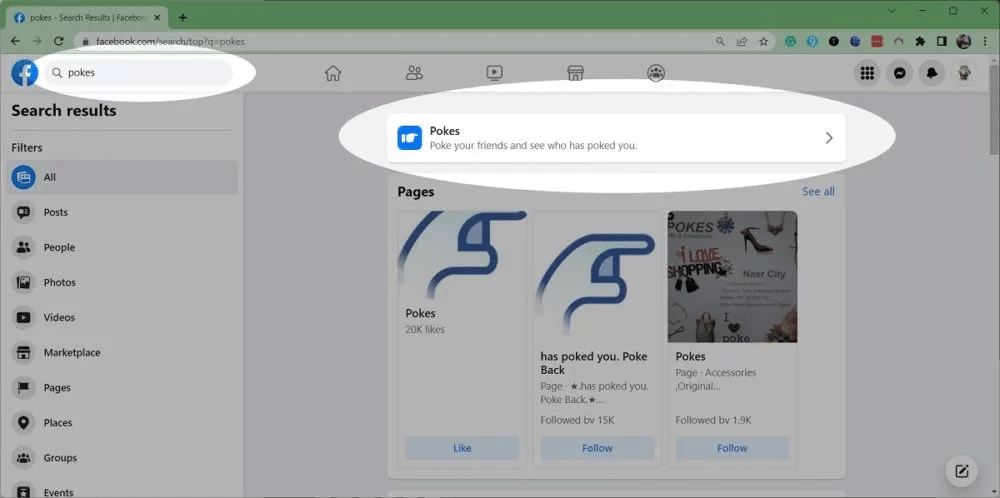Screen dimensions: 1000x498
Task: Filter results by Videos
Action: [59, 318]
